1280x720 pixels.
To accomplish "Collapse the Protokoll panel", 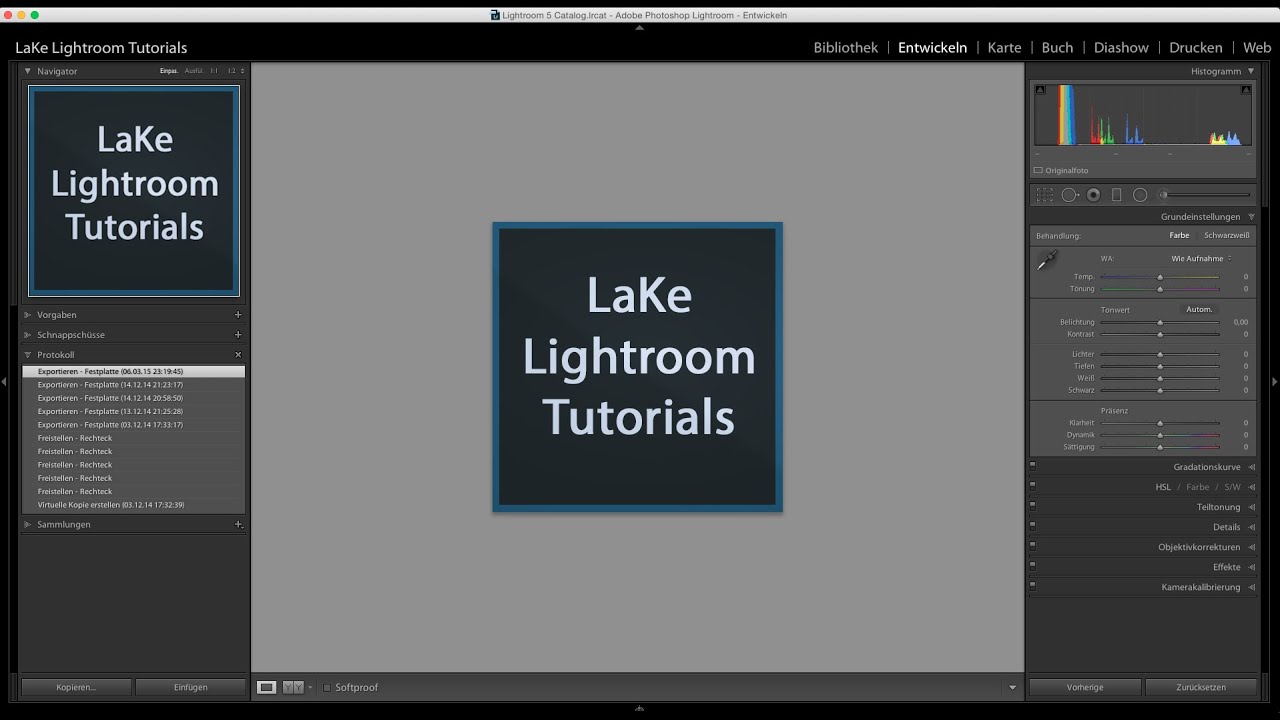I will (28, 355).
